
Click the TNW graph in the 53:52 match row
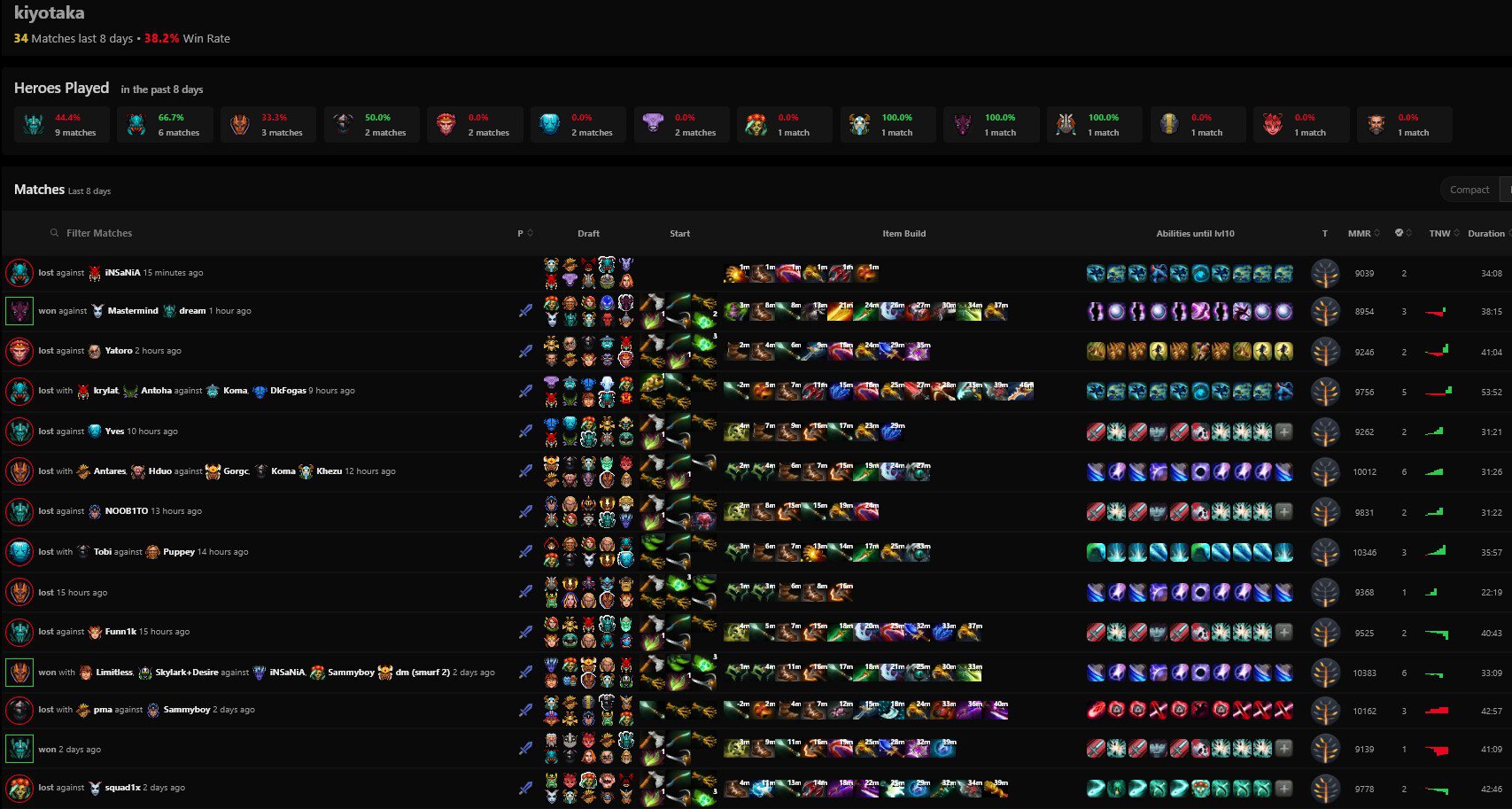[1438, 391]
